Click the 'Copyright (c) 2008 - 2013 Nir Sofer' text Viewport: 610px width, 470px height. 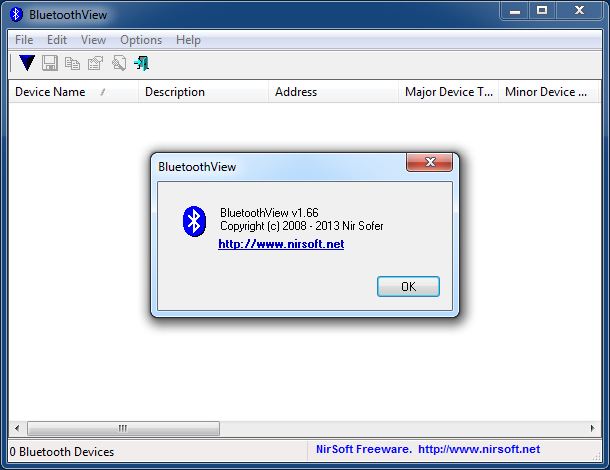coord(301,226)
